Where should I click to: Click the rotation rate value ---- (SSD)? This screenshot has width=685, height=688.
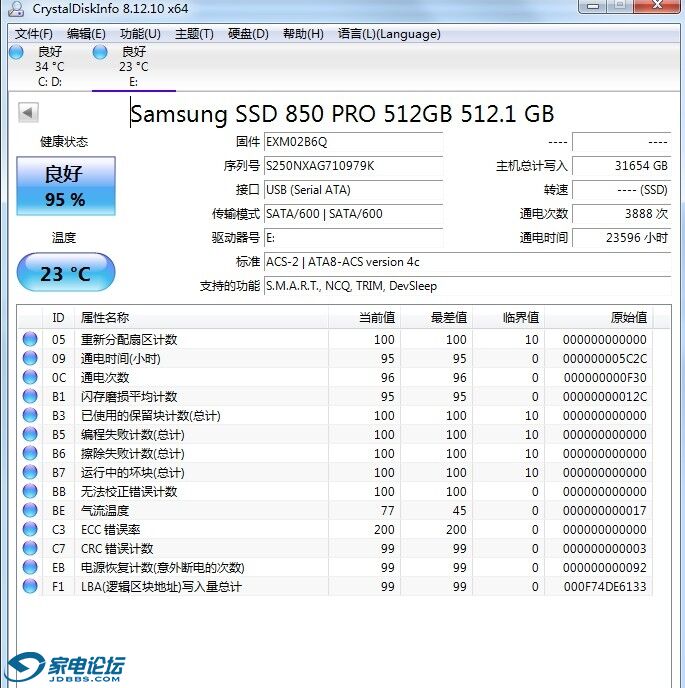click(622, 190)
